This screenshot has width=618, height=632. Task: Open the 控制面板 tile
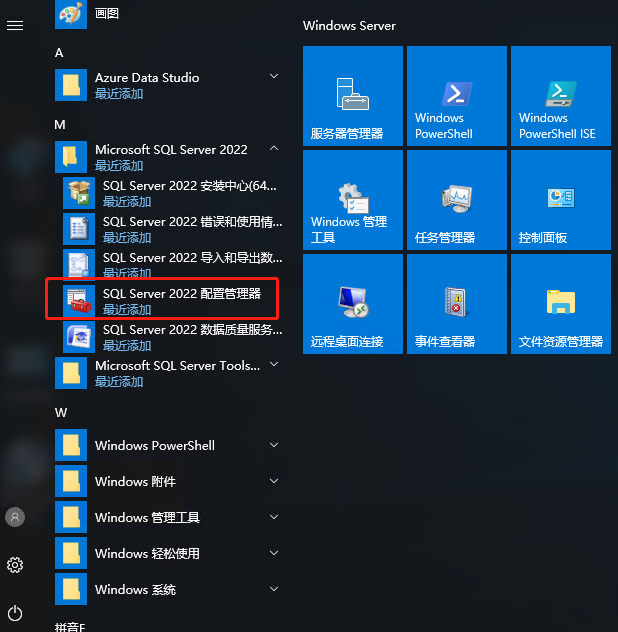[561, 200]
